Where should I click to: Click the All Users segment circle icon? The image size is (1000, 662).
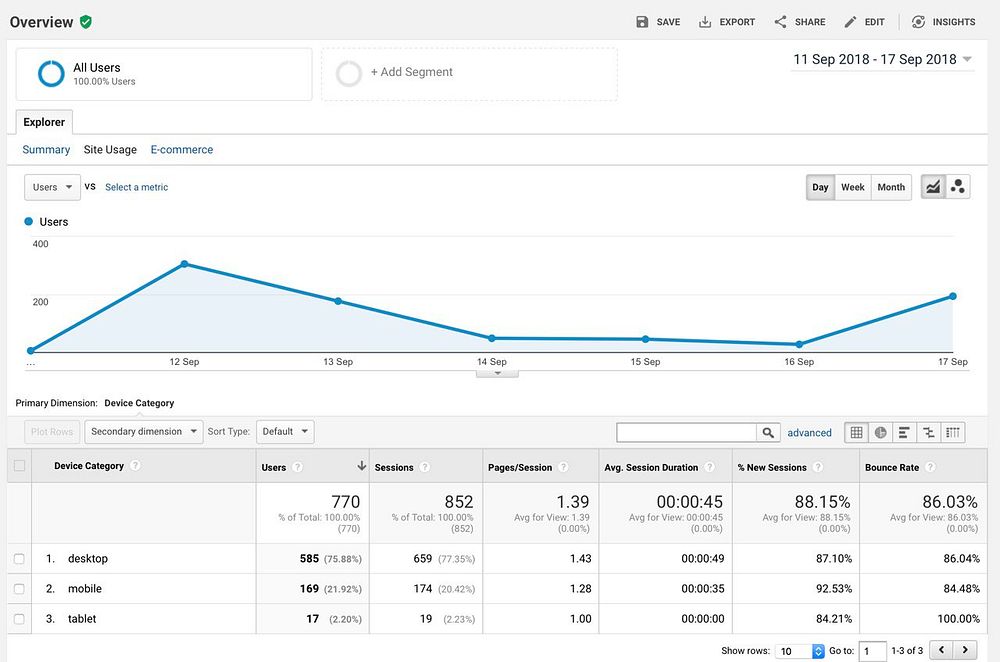coord(51,73)
